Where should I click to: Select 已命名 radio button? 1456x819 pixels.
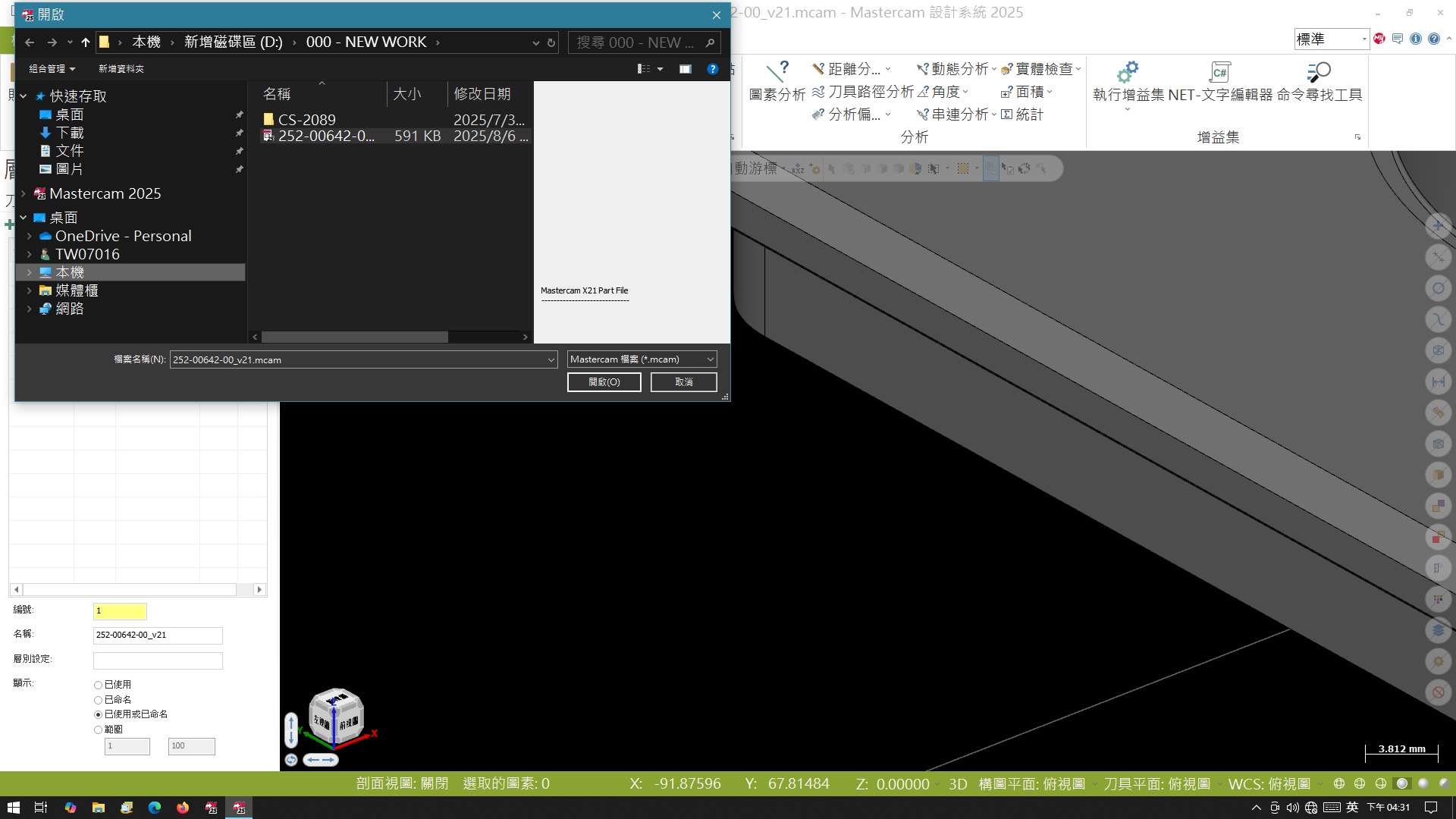[x=98, y=700]
